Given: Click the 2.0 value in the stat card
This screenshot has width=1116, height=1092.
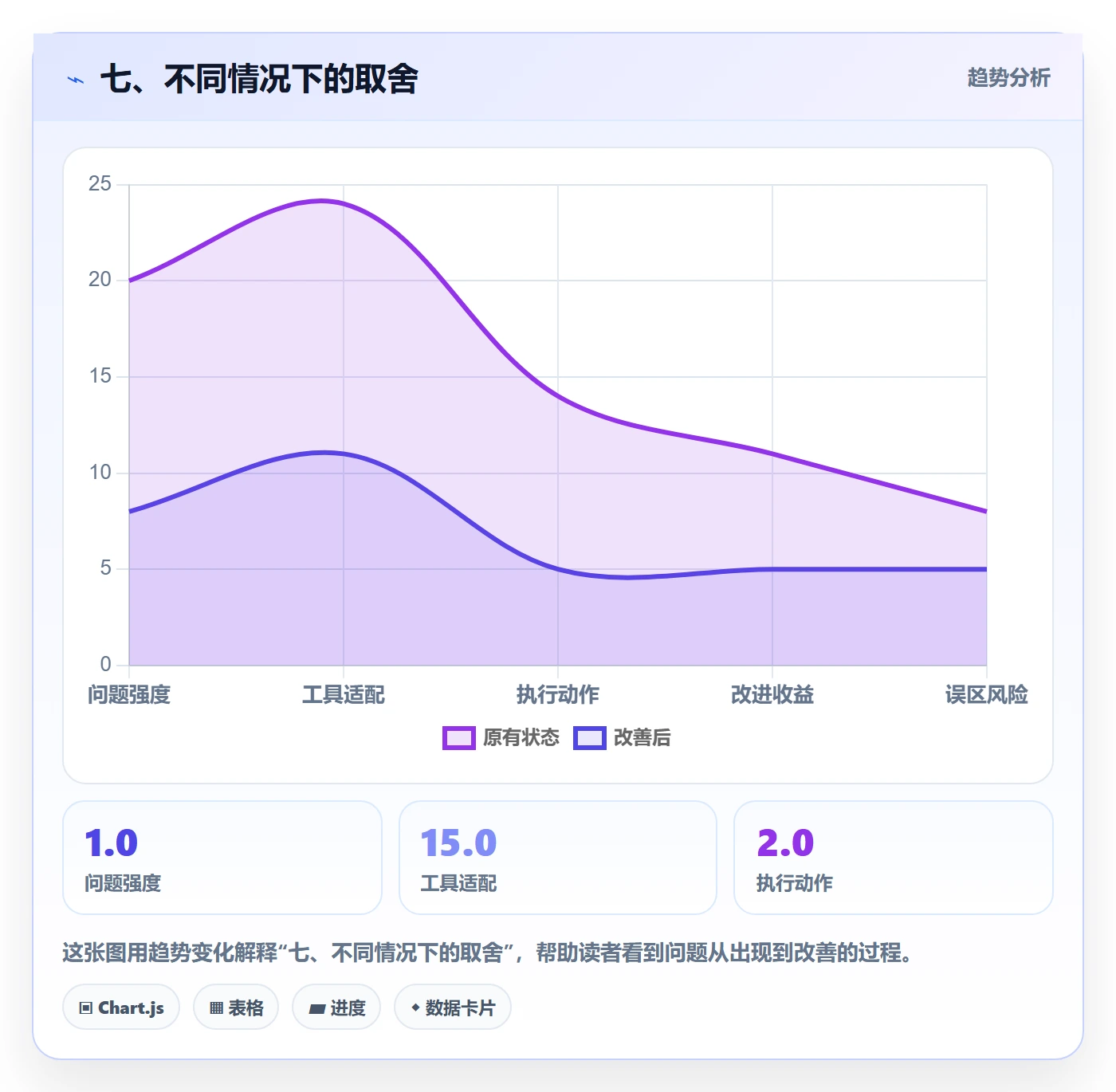Looking at the screenshot, I should point(785,843).
